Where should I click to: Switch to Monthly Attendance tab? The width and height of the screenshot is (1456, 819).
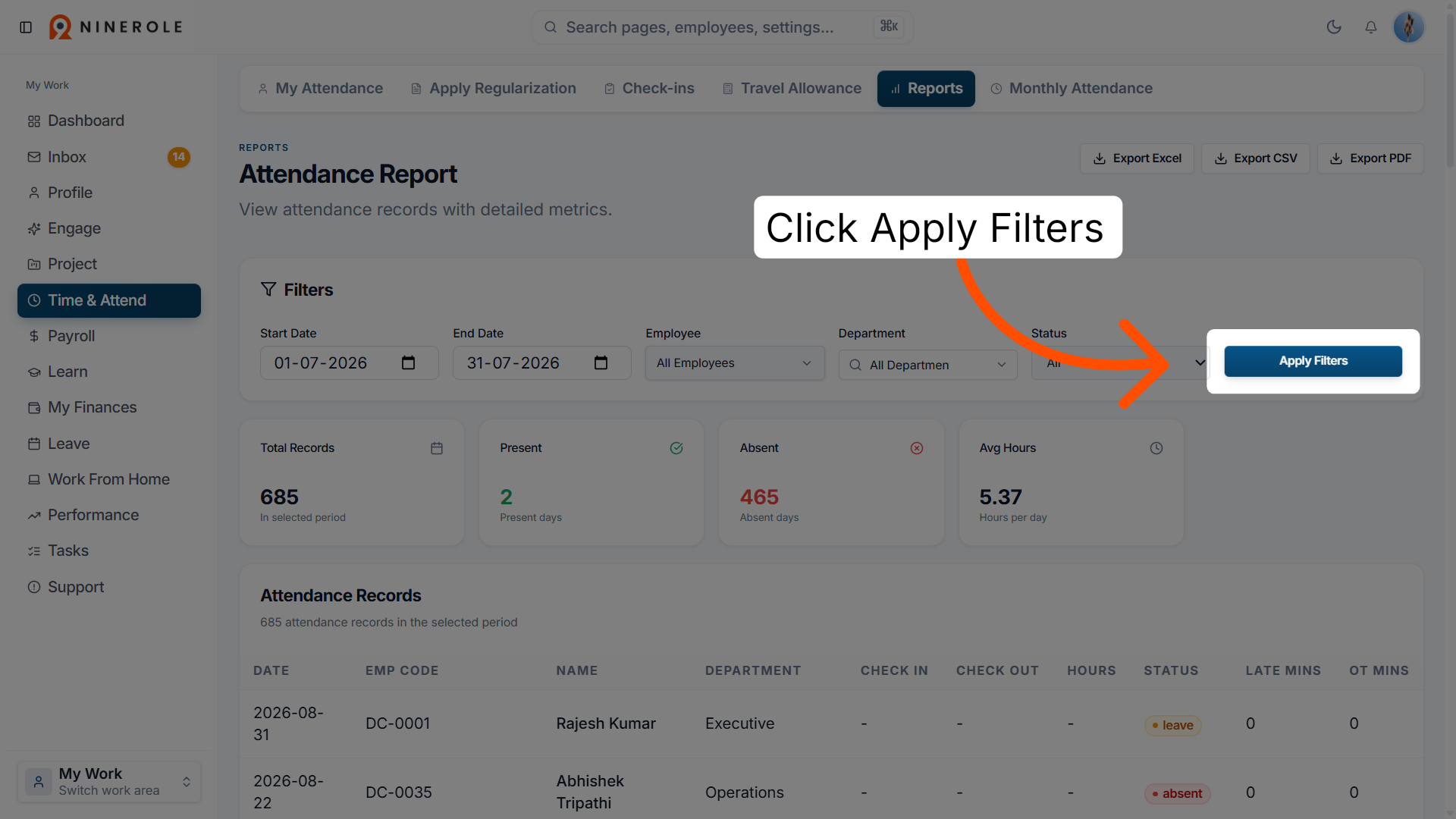coord(1072,89)
